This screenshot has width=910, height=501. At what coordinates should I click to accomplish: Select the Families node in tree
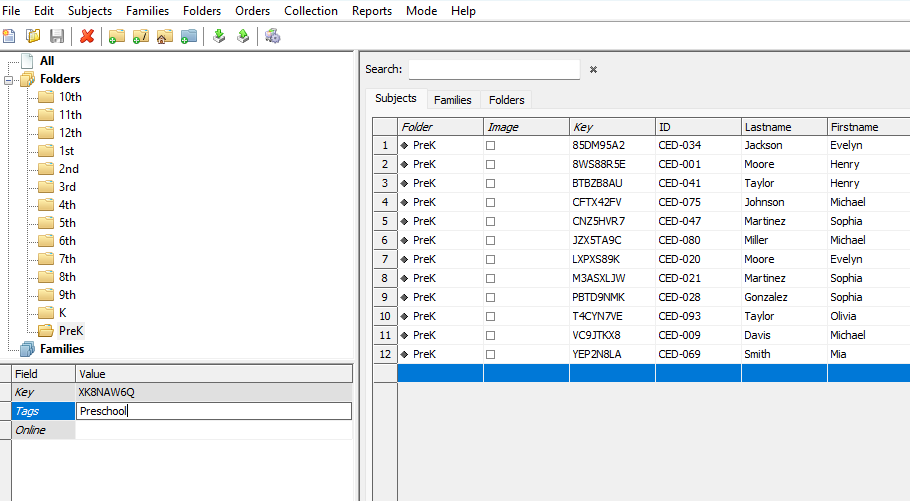(x=62, y=349)
